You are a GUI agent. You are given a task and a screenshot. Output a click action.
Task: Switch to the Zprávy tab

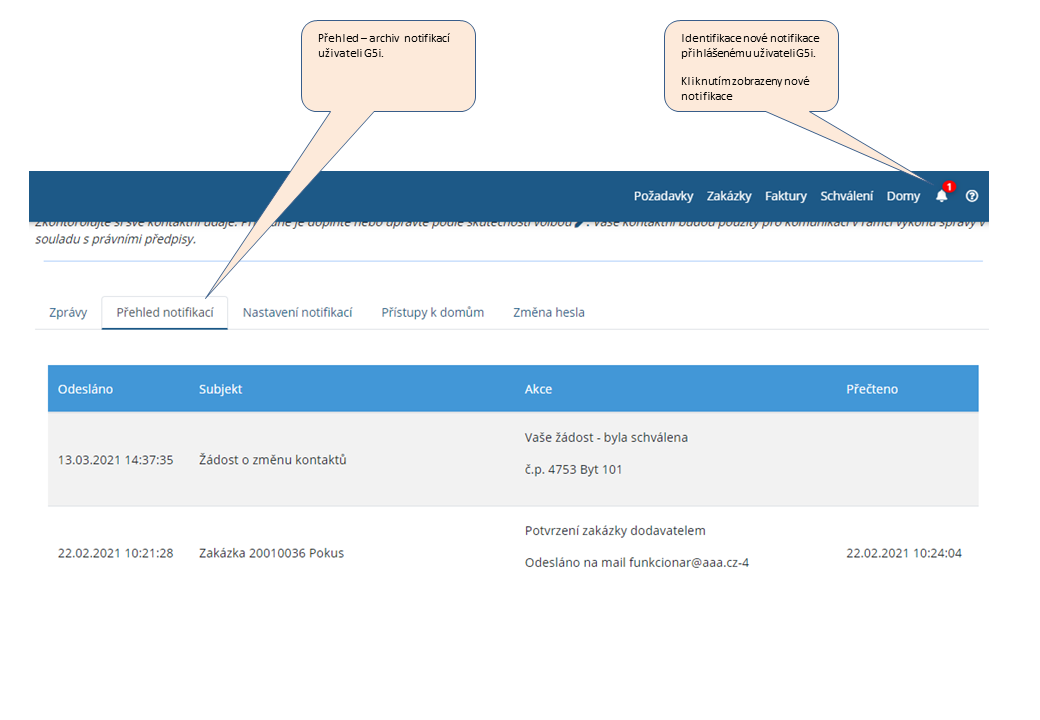pos(68,313)
